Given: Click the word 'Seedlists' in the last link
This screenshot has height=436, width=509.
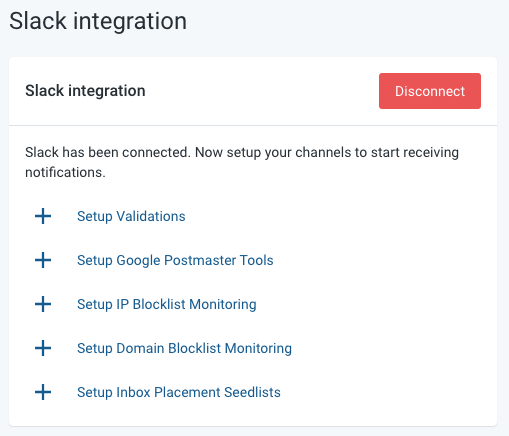Looking at the screenshot, I should (252, 392).
